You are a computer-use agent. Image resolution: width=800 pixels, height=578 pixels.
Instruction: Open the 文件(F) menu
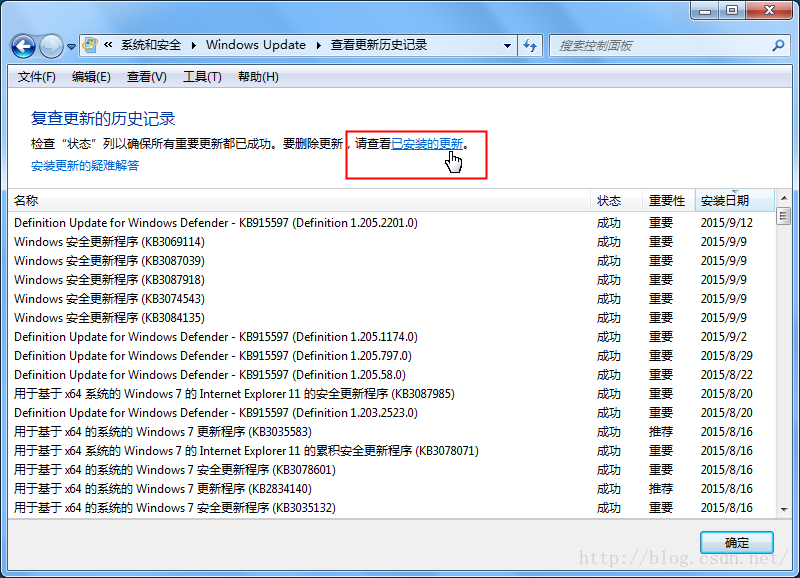[37, 77]
